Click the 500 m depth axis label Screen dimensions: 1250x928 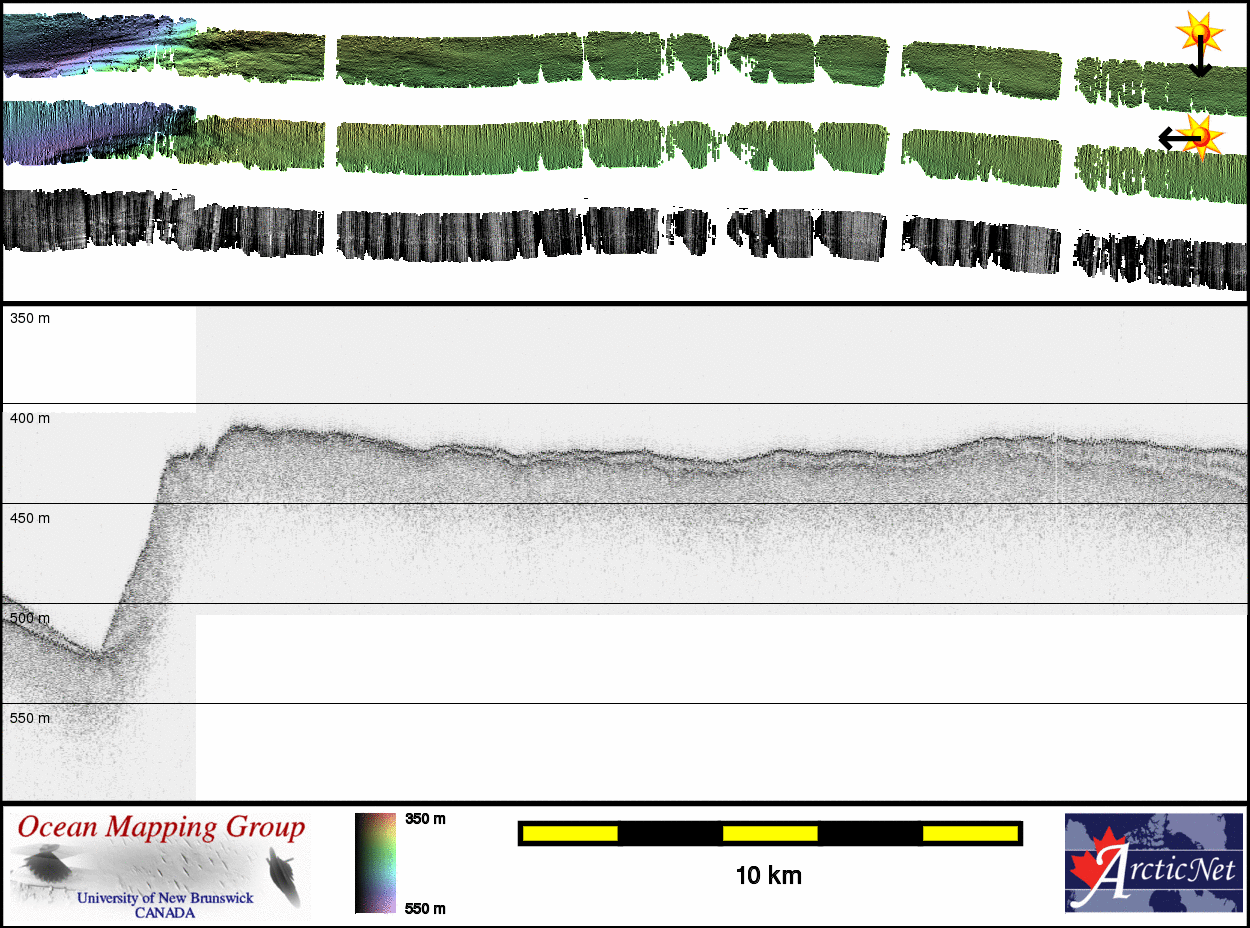(x=30, y=618)
